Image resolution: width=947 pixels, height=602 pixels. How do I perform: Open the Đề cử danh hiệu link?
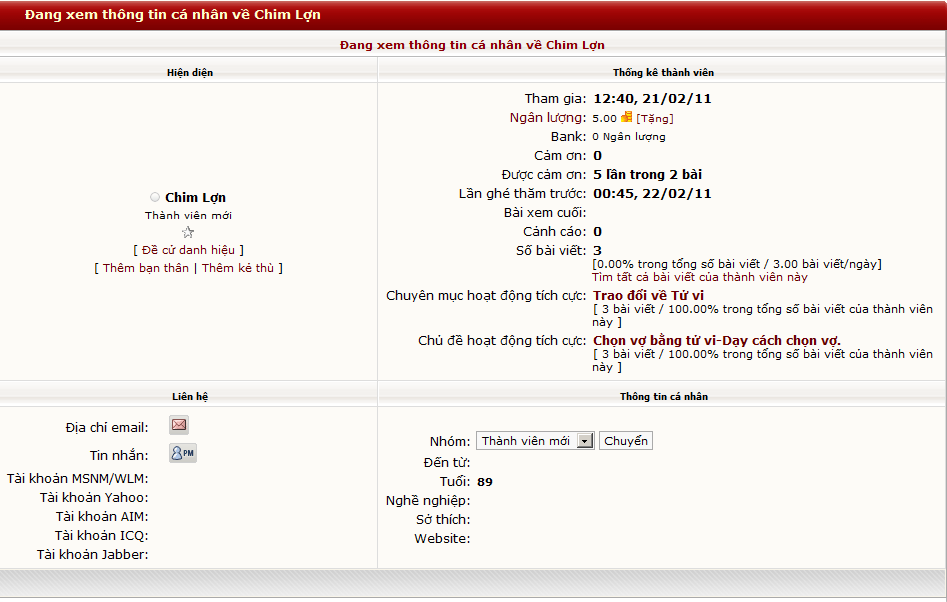point(188,250)
